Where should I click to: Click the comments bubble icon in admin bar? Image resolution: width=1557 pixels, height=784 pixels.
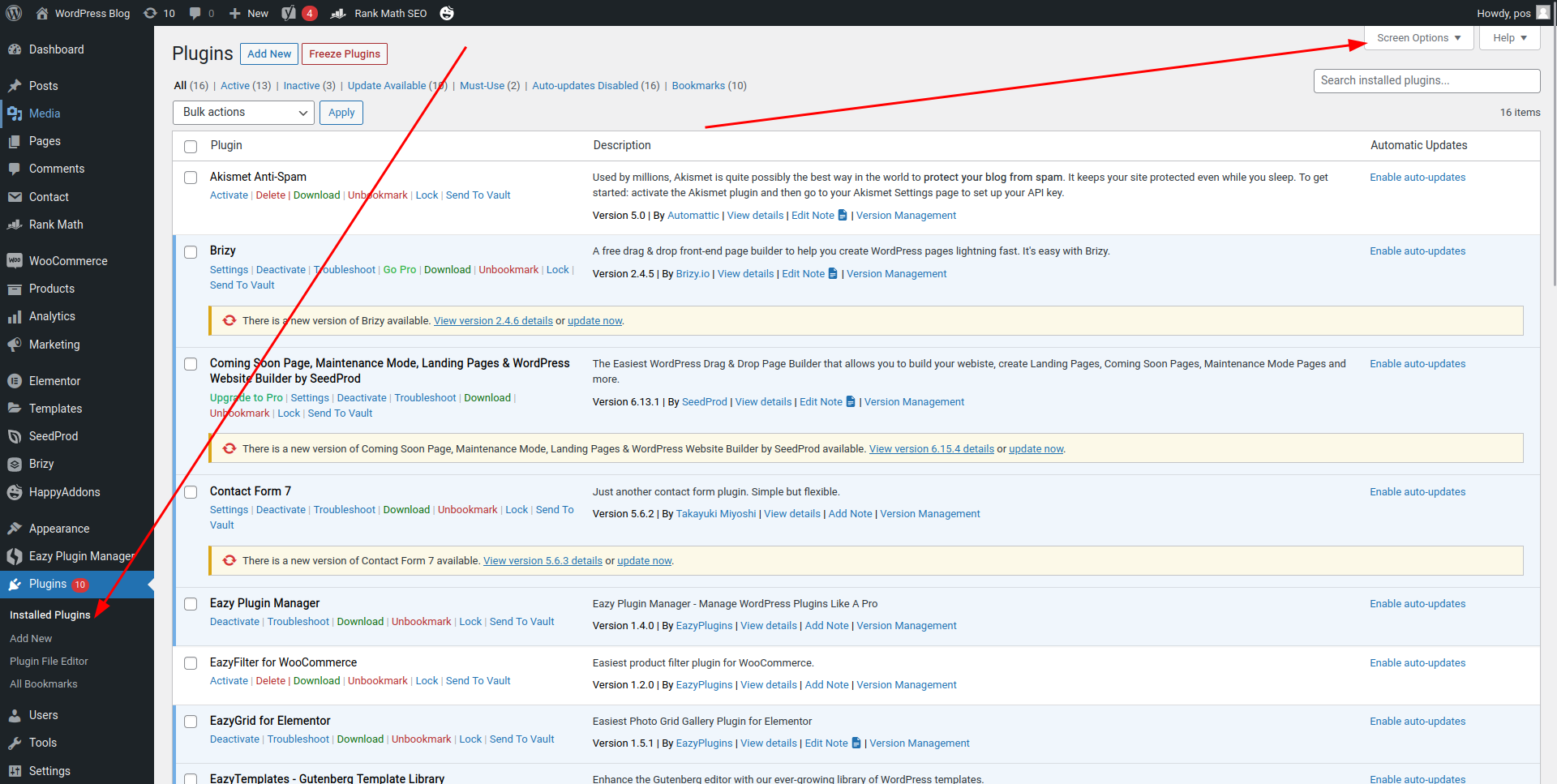195,13
